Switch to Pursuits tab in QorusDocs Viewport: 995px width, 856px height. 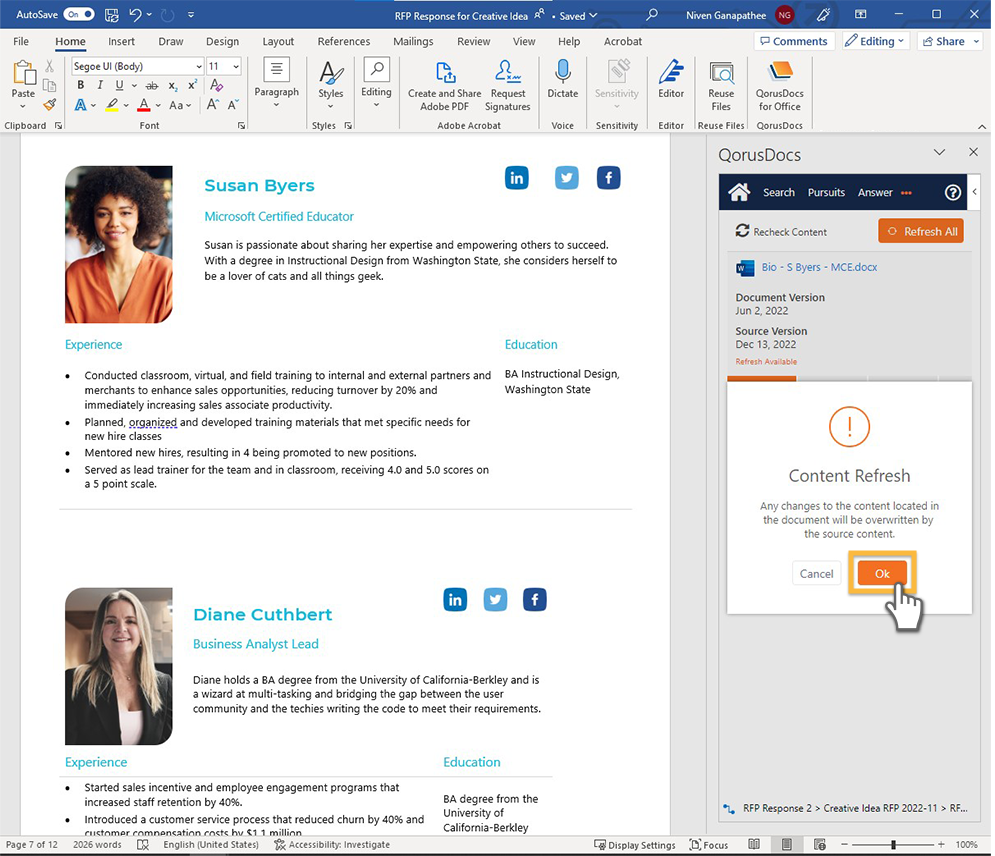click(x=826, y=192)
